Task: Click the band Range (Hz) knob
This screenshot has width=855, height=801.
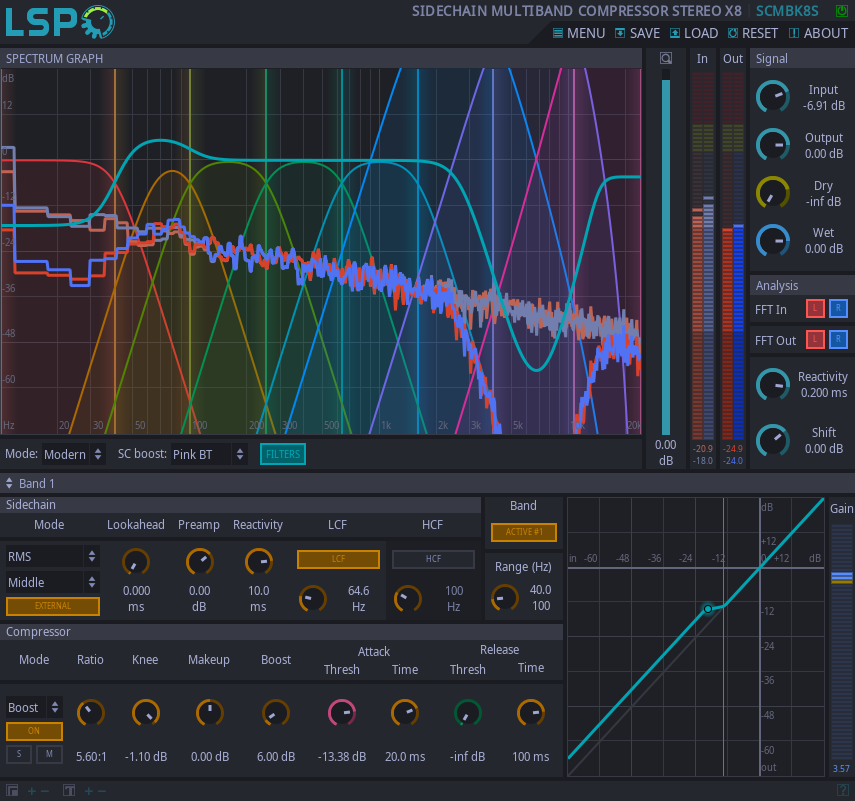Action: coord(505,598)
